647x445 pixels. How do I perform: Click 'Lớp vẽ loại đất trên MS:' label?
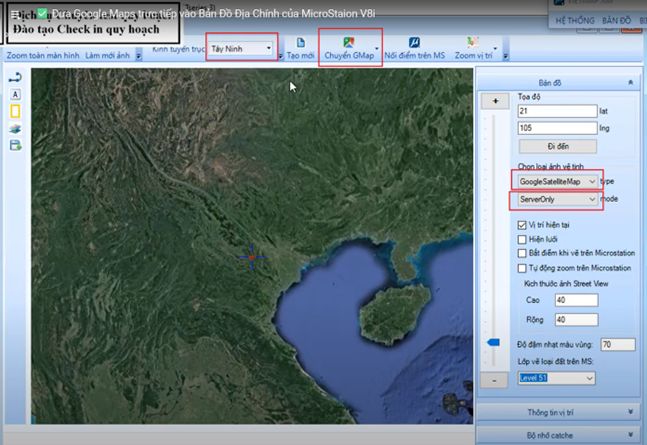coord(555,362)
